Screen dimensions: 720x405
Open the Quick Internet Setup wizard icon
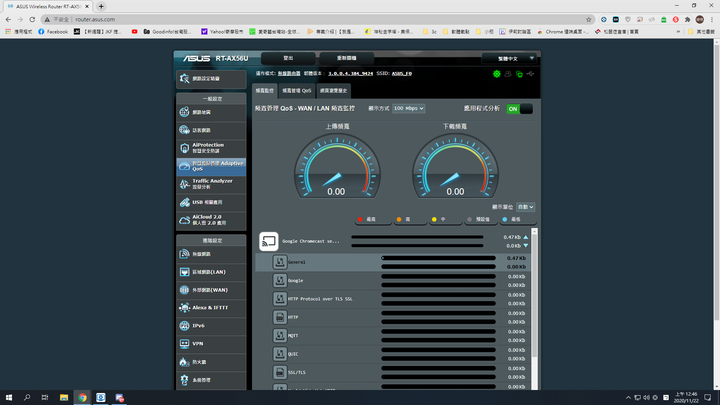point(184,79)
